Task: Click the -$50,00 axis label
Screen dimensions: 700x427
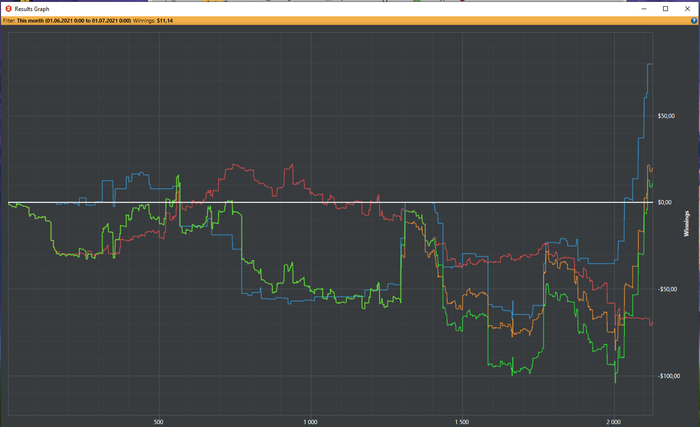Action: point(667,289)
